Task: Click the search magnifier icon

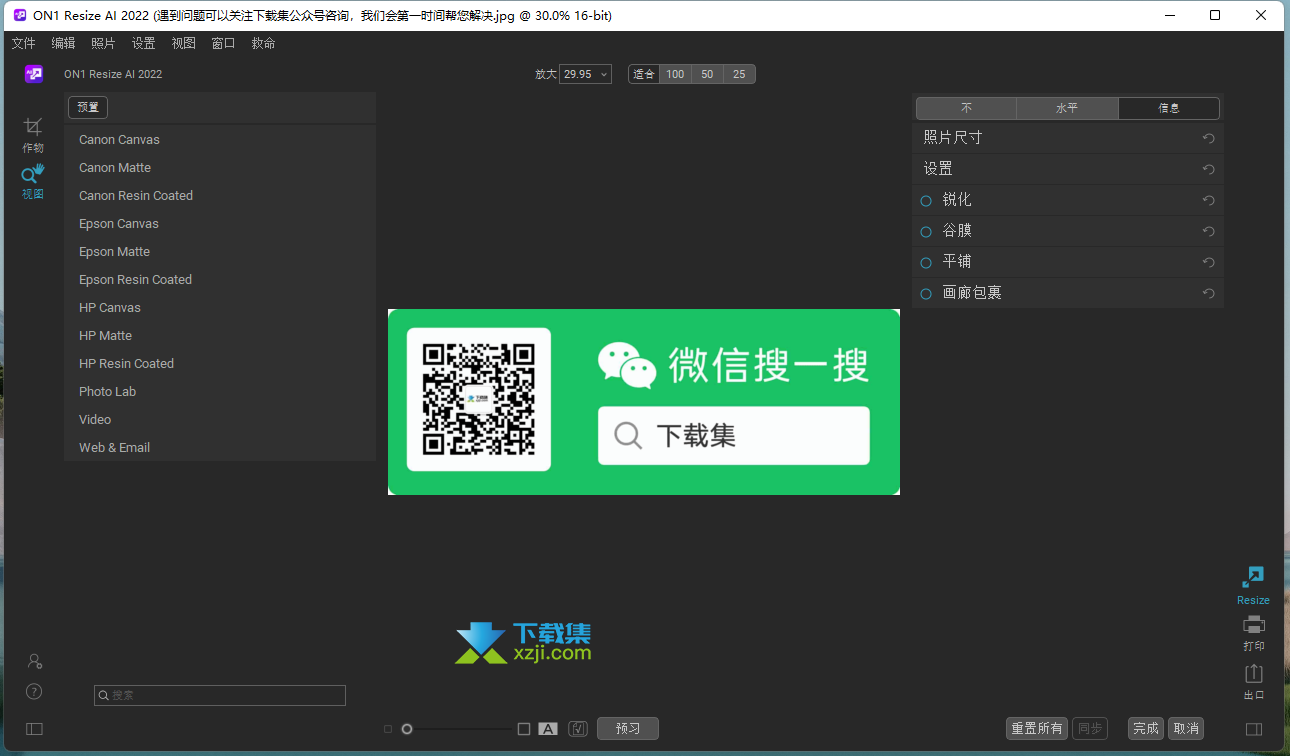Action: tap(104, 695)
